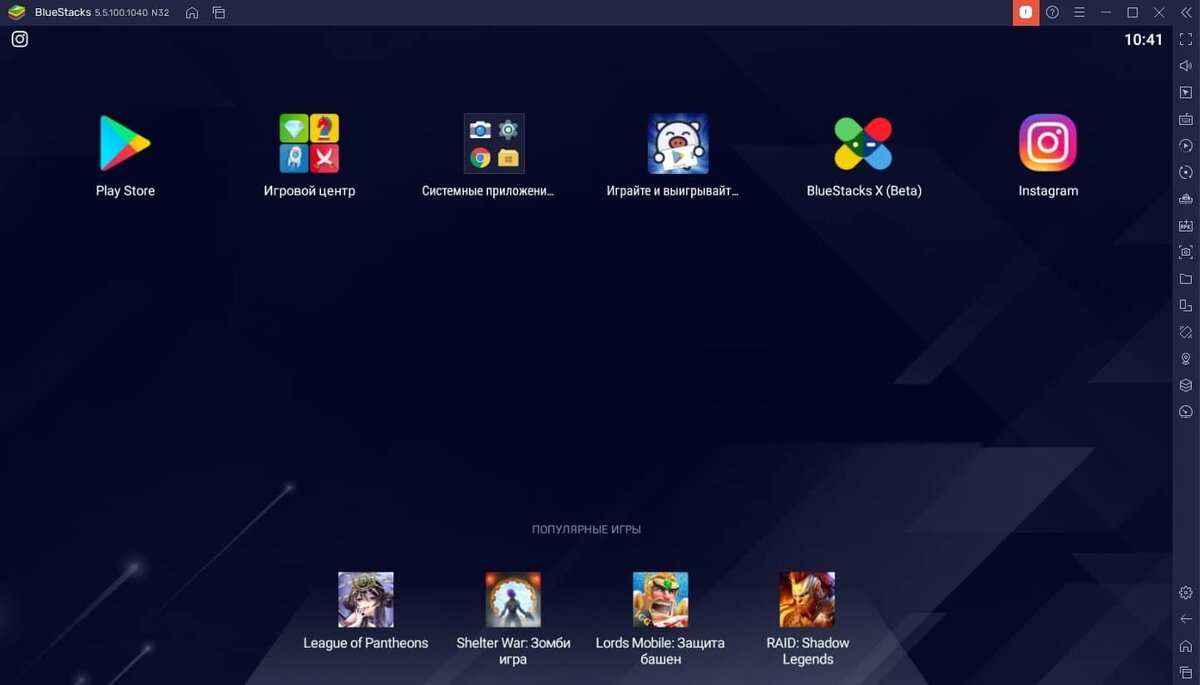Click the memory trim icon in sidebar
1200x685 pixels.
[x=1186, y=199]
